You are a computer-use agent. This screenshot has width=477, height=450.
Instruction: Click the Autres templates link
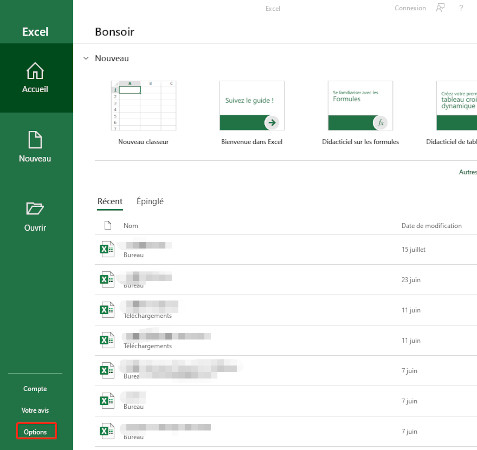pyautogui.click(x=468, y=172)
